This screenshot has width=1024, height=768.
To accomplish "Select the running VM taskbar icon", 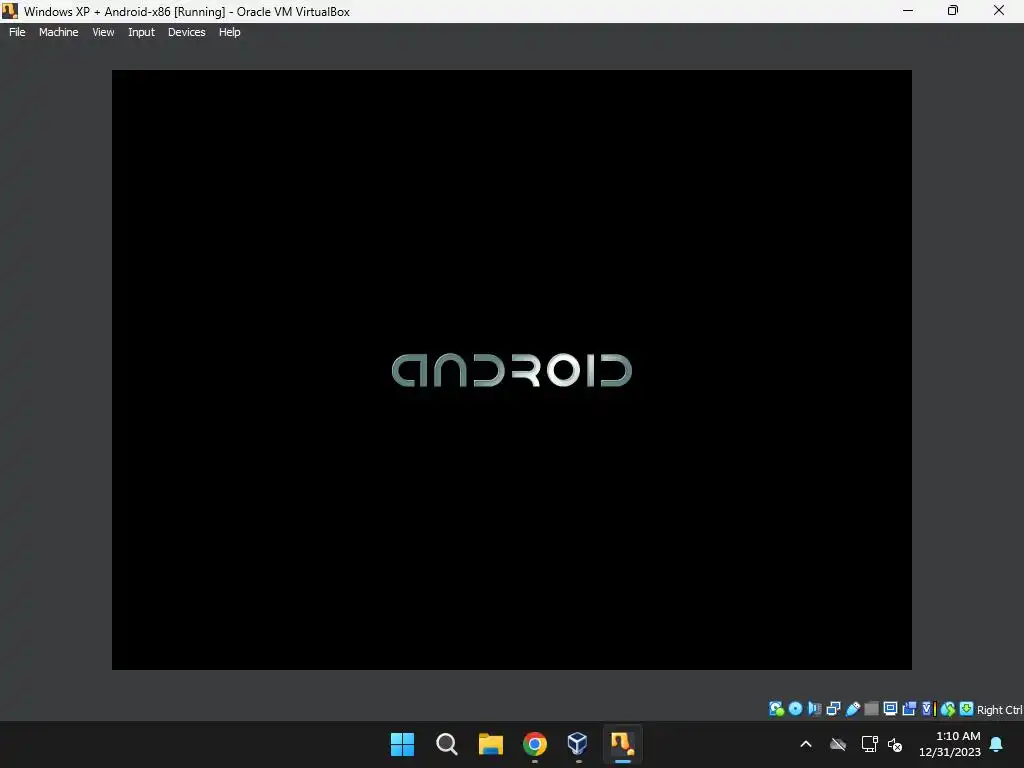I will coord(622,744).
